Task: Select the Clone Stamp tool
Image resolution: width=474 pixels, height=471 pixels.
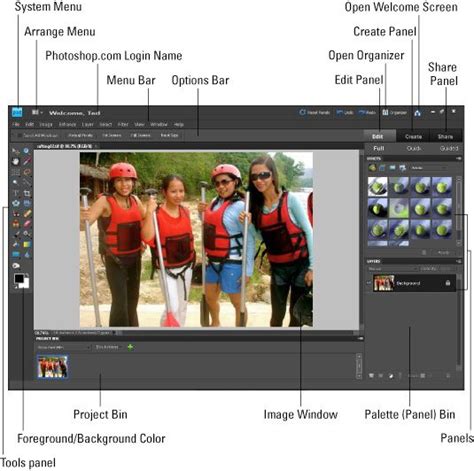Action: click(16, 224)
